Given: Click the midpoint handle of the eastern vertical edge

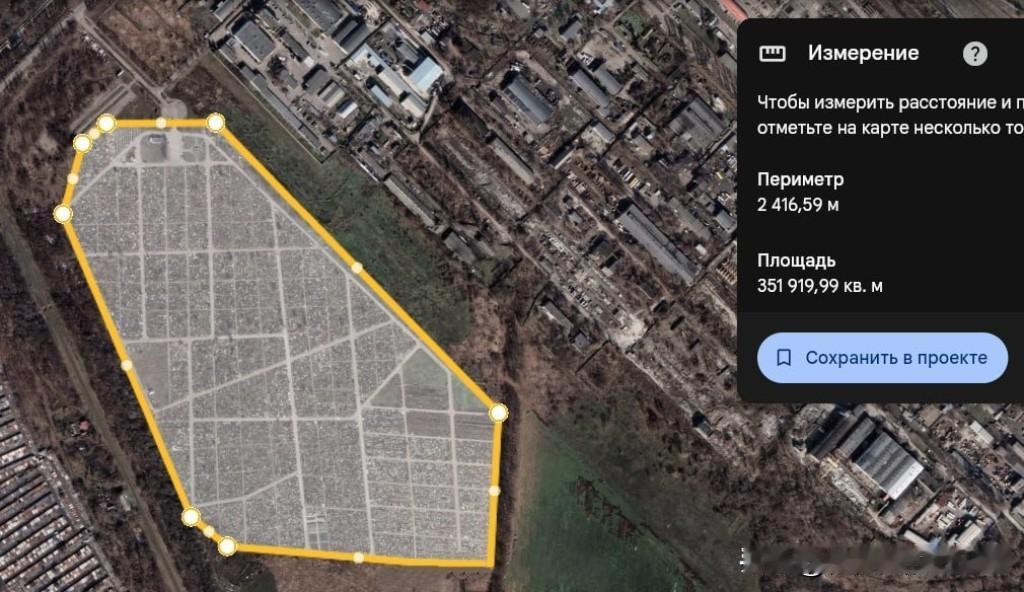Looking at the screenshot, I should coord(494,490).
